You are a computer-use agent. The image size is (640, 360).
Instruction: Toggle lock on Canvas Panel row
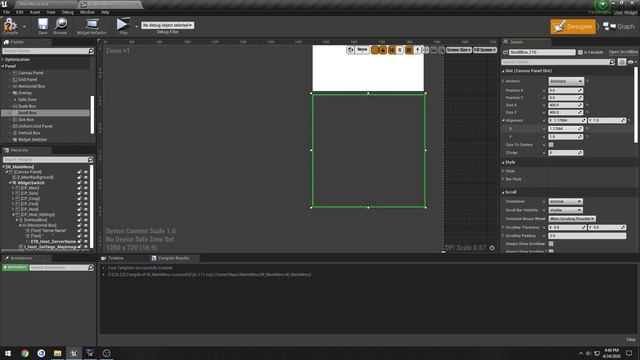pyautogui.click(x=80, y=172)
